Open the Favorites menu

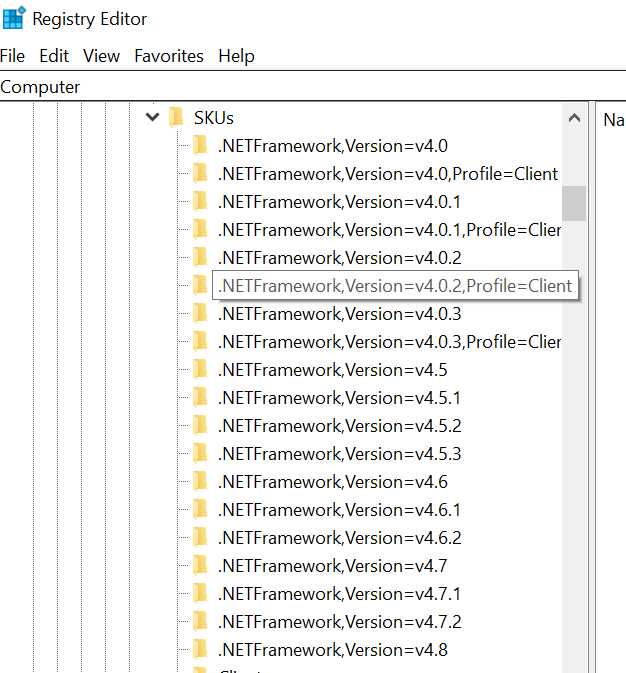click(169, 56)
